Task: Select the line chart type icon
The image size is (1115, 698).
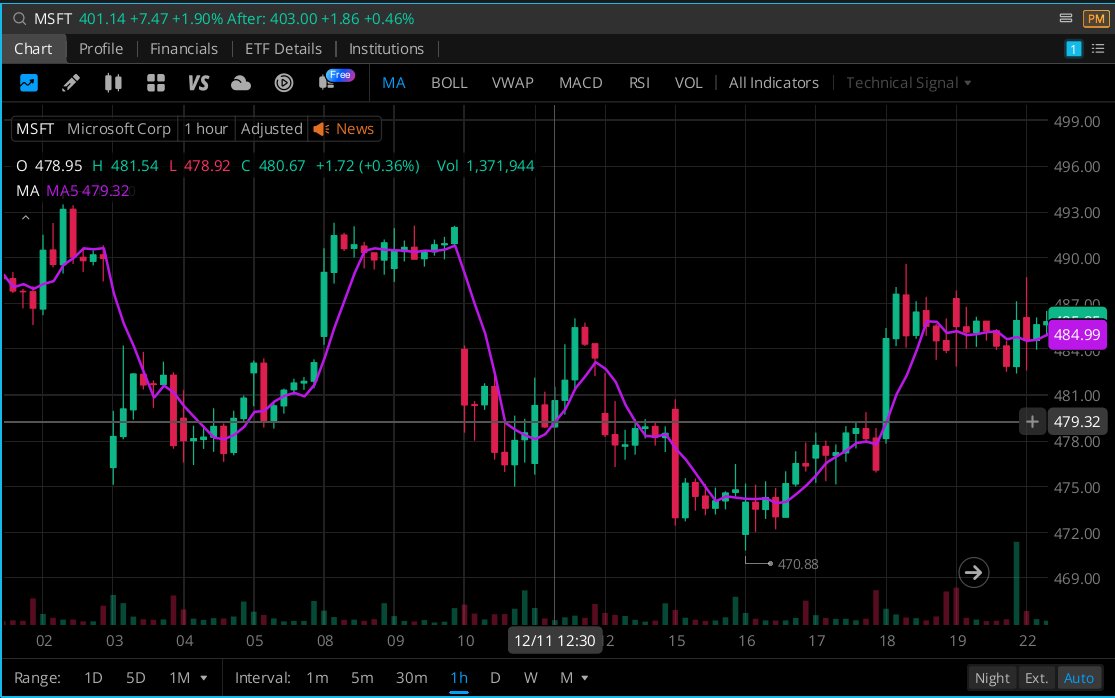Action: [x=28, y=82]
